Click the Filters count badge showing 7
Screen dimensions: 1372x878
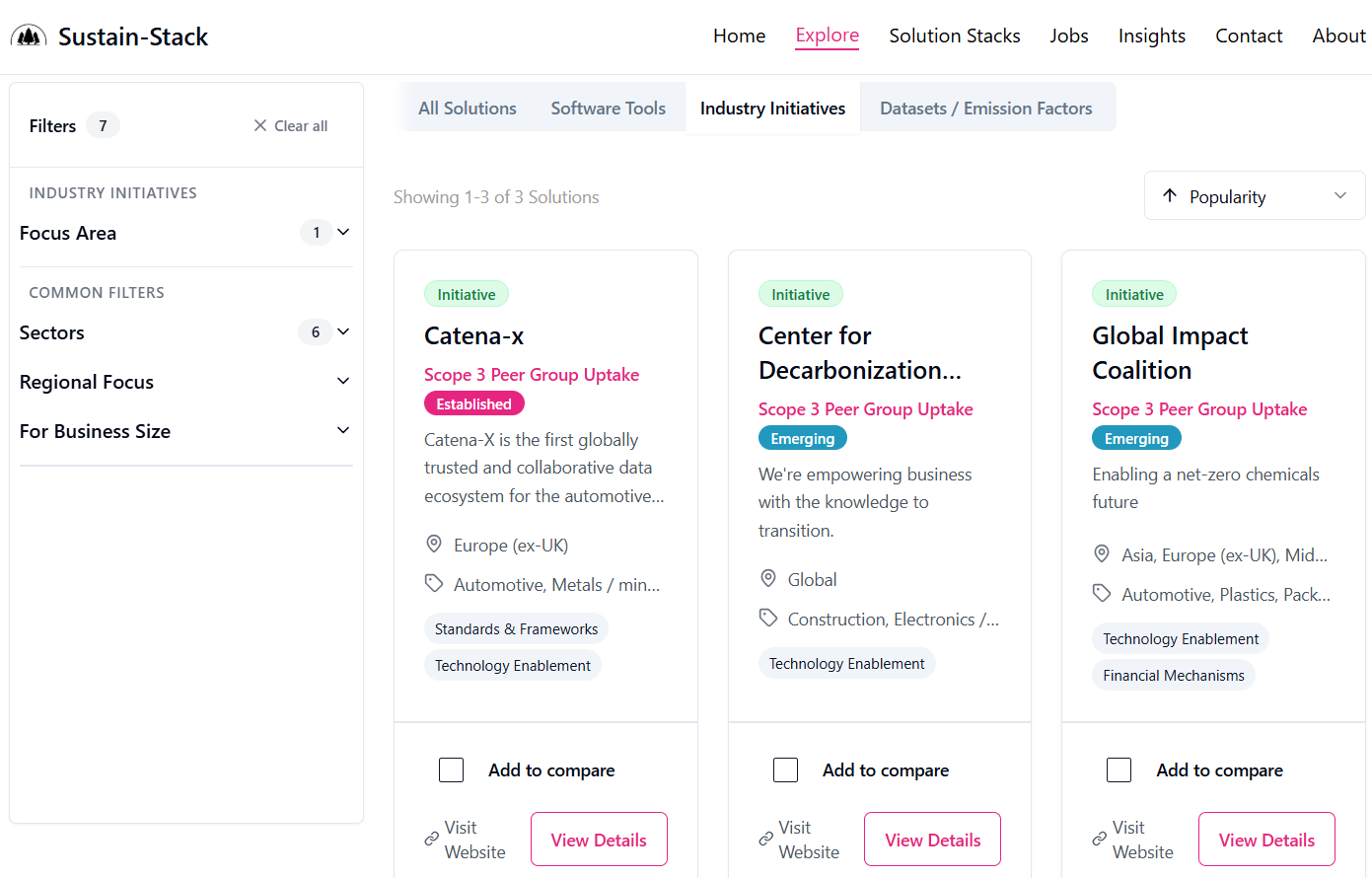[103, 125]
